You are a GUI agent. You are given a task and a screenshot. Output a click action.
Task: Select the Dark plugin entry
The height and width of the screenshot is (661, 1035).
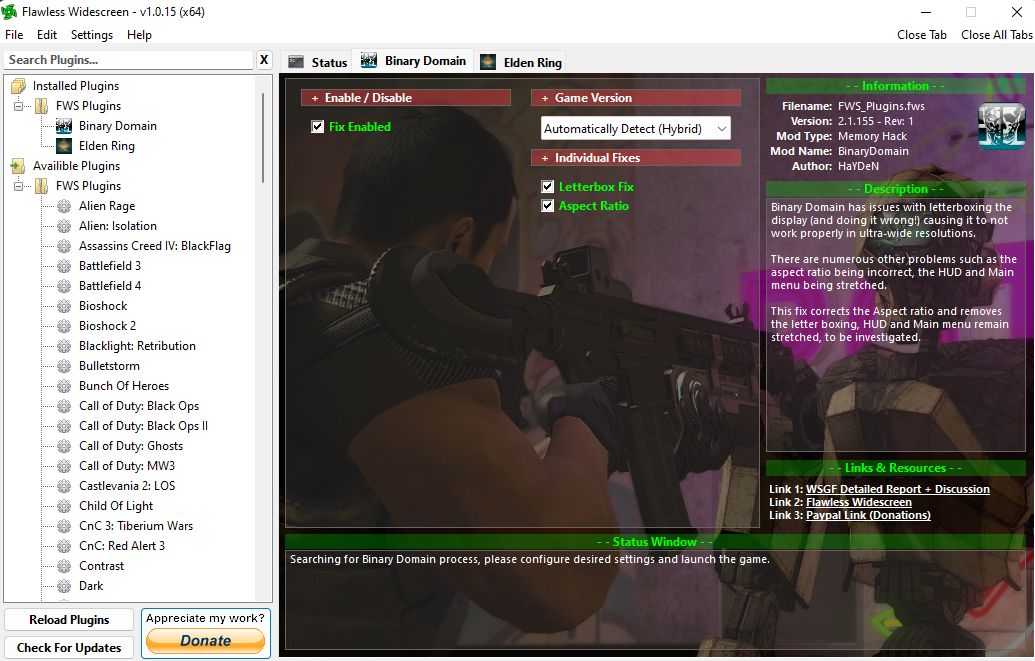[x=91, y=586]
